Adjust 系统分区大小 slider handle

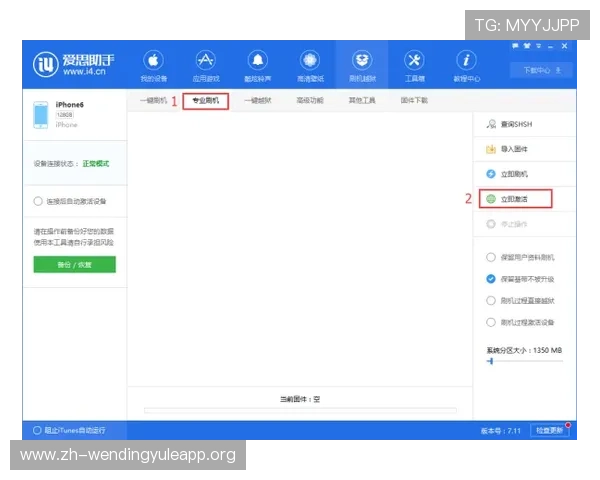[x=491, y=361]
